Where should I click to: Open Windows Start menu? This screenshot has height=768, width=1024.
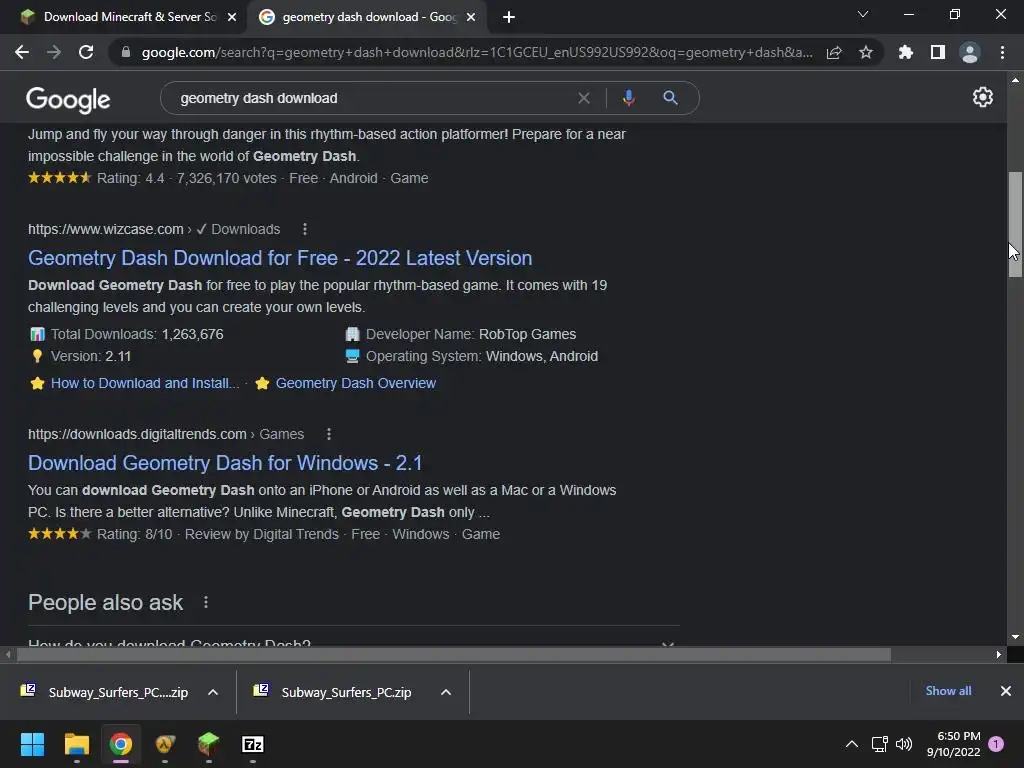tap(32, 744)
